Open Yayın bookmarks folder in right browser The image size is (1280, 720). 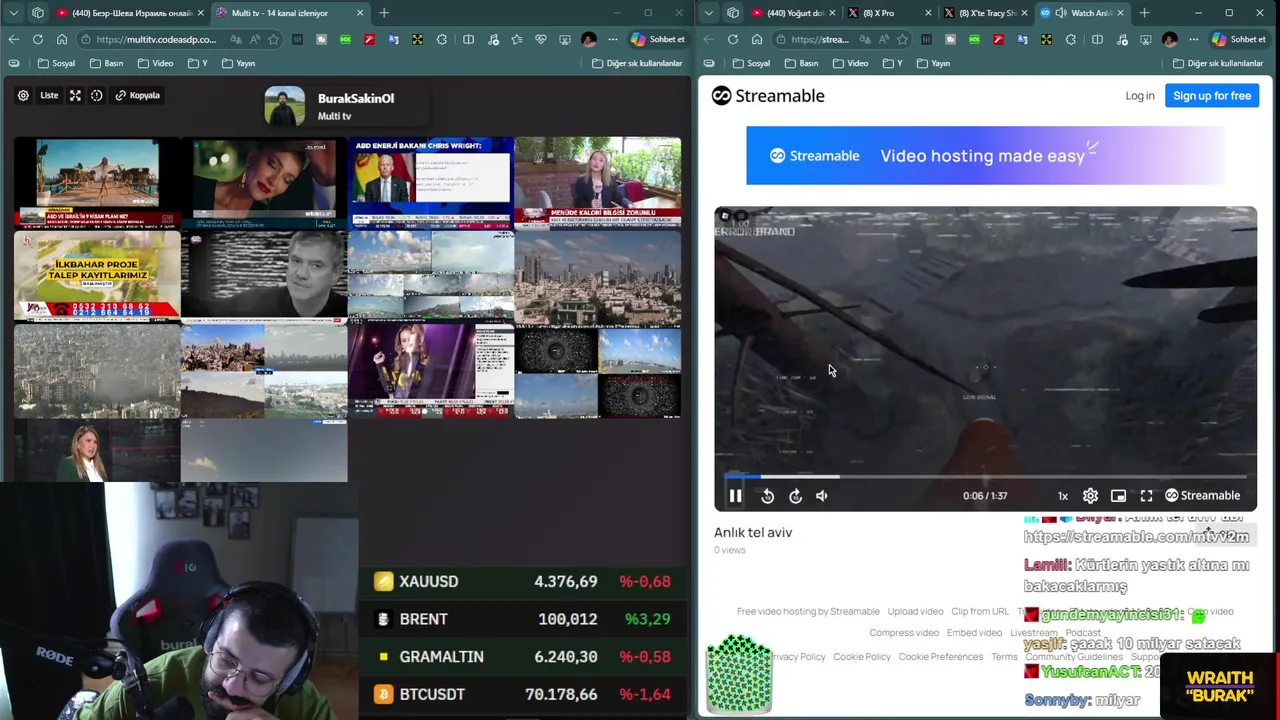tap(933, 63)
